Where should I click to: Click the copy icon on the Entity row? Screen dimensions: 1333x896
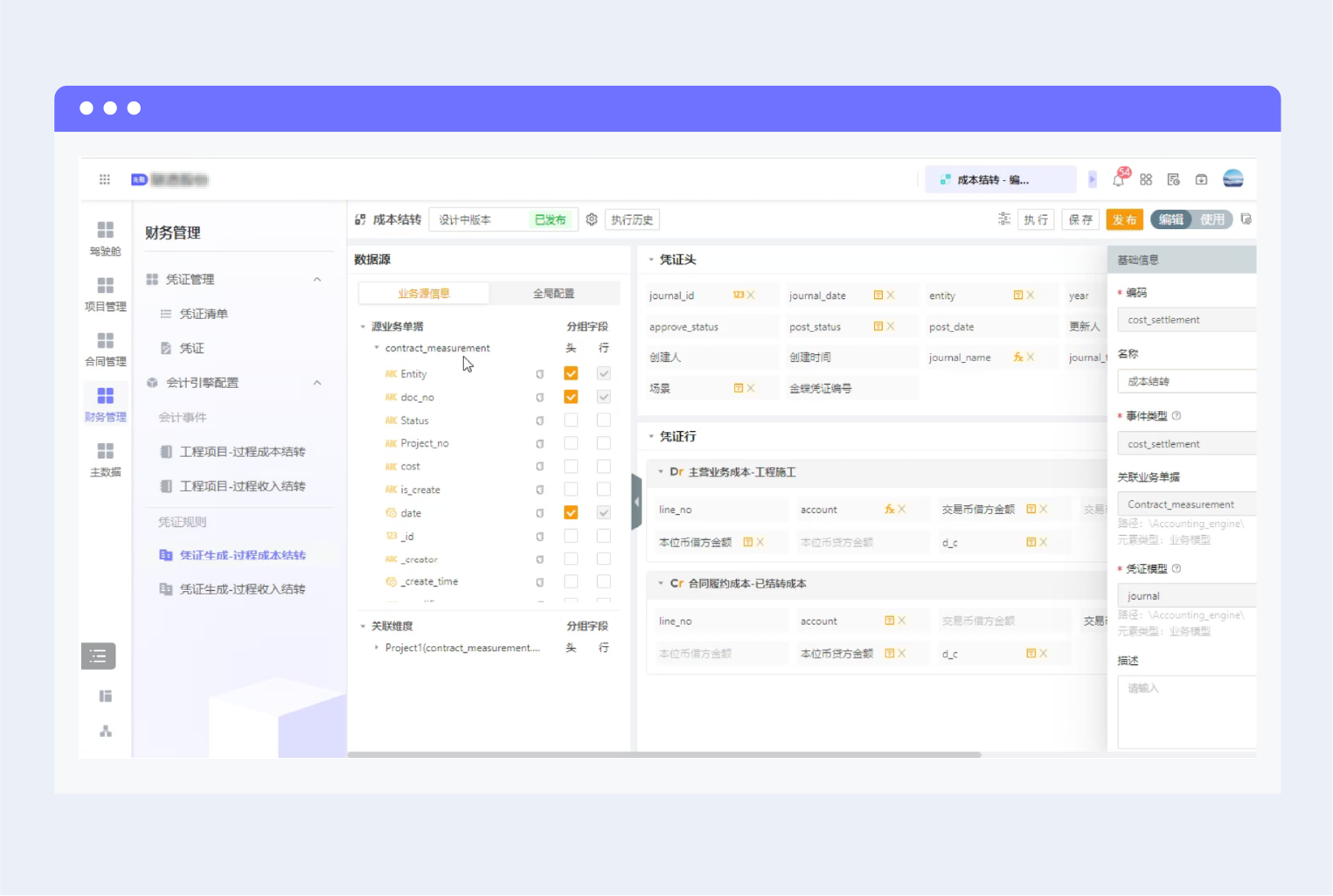(x=539, y=374)
